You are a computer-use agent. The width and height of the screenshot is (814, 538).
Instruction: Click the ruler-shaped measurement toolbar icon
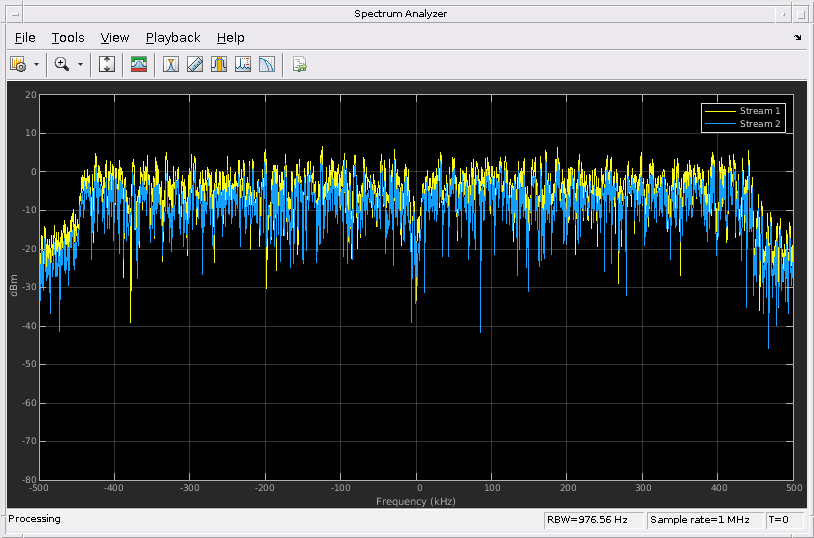pos(195,64)
